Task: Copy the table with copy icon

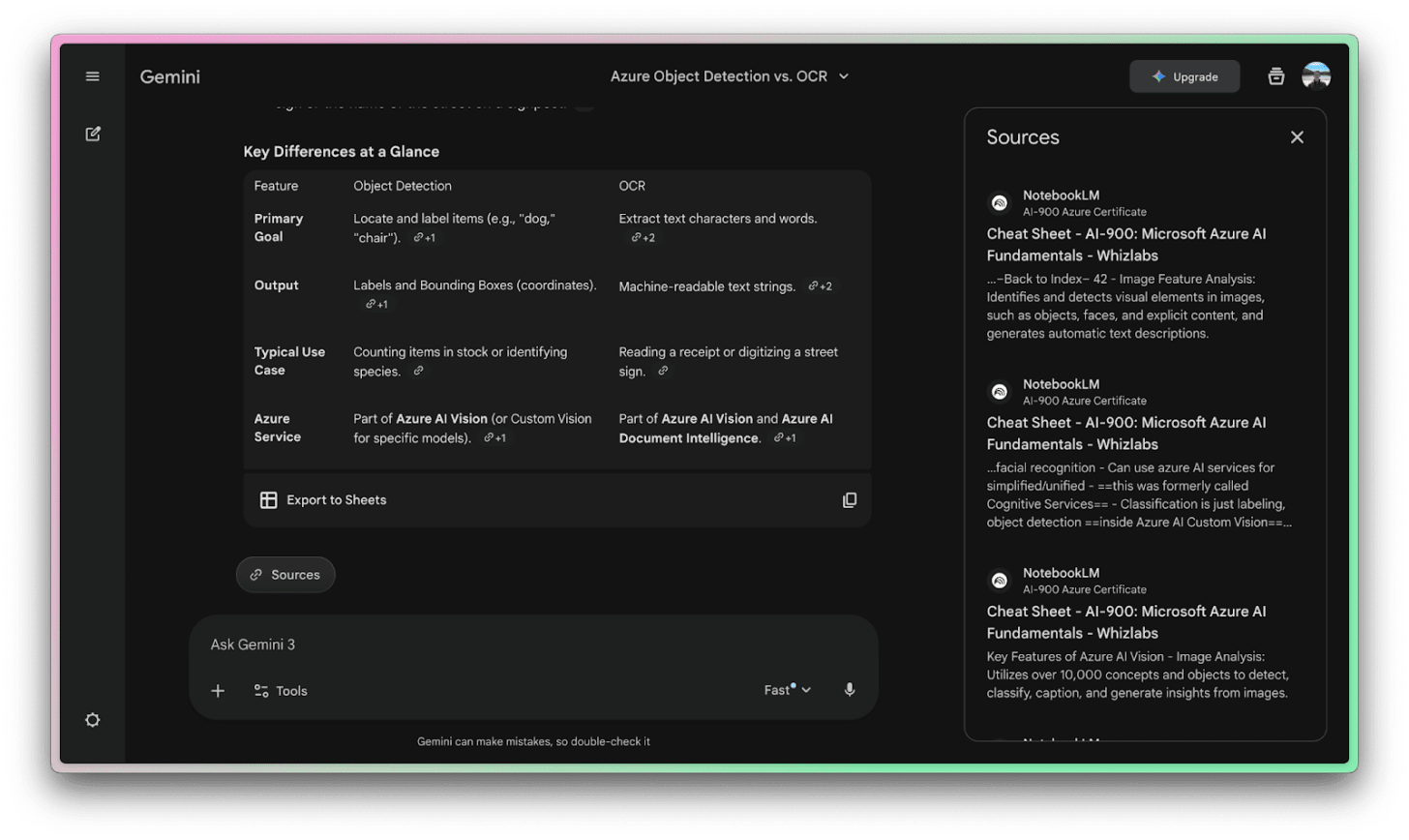Action: click(849, 500)
